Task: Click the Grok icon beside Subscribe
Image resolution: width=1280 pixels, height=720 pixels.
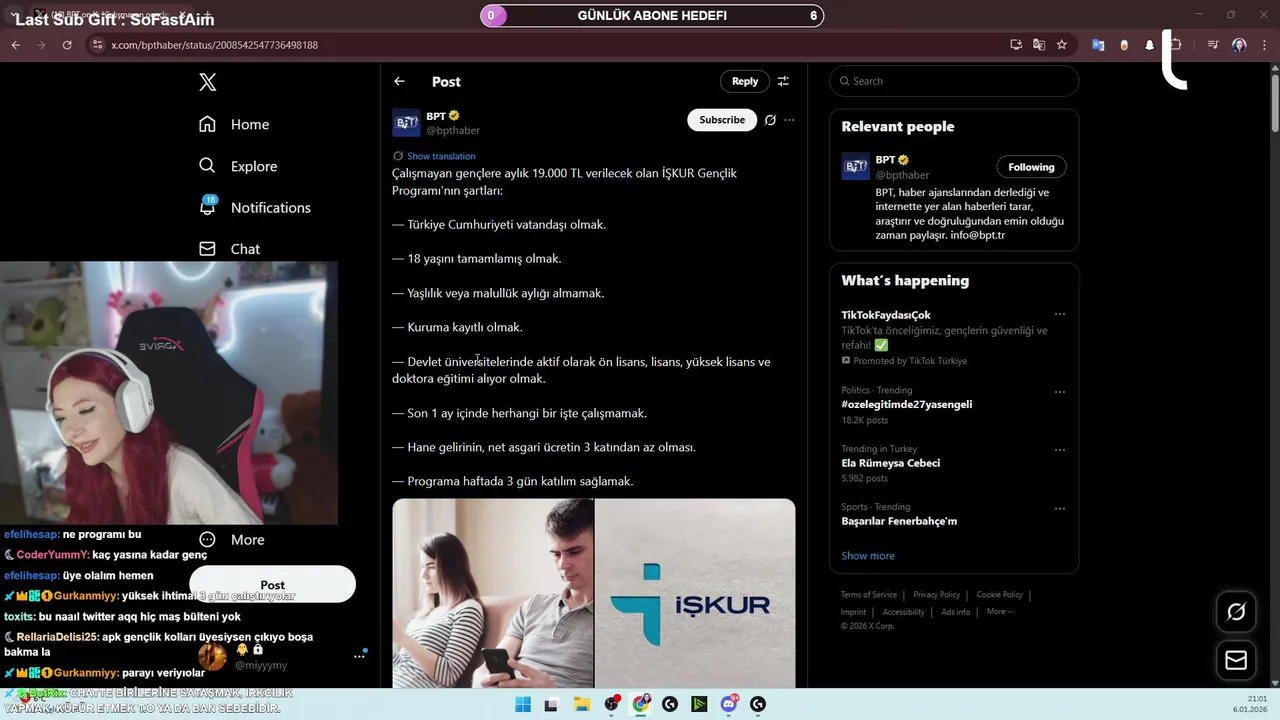Action: (770, 120)
